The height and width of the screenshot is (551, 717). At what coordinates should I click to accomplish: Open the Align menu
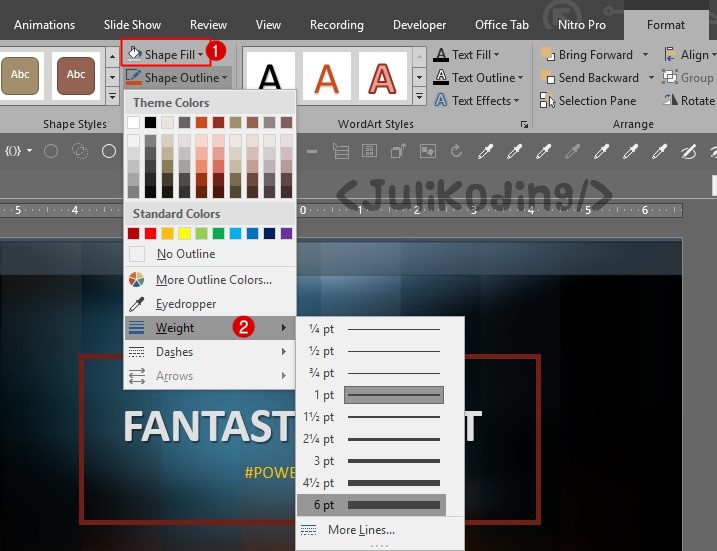[690, 55]
